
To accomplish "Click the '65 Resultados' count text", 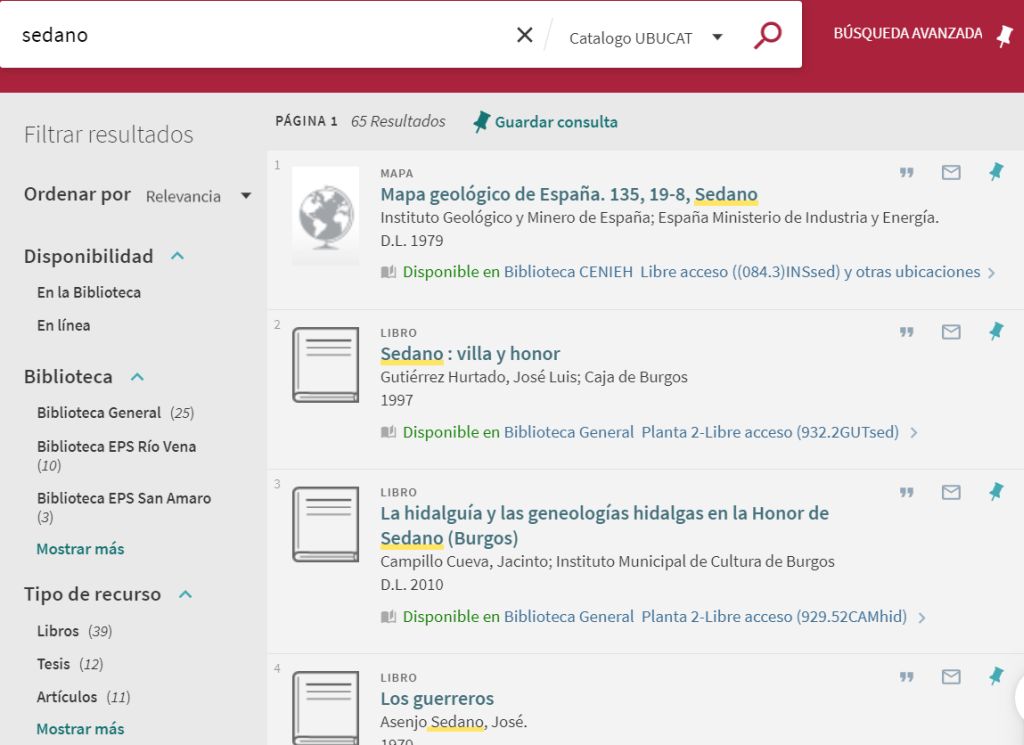I will tap(398, 121).
